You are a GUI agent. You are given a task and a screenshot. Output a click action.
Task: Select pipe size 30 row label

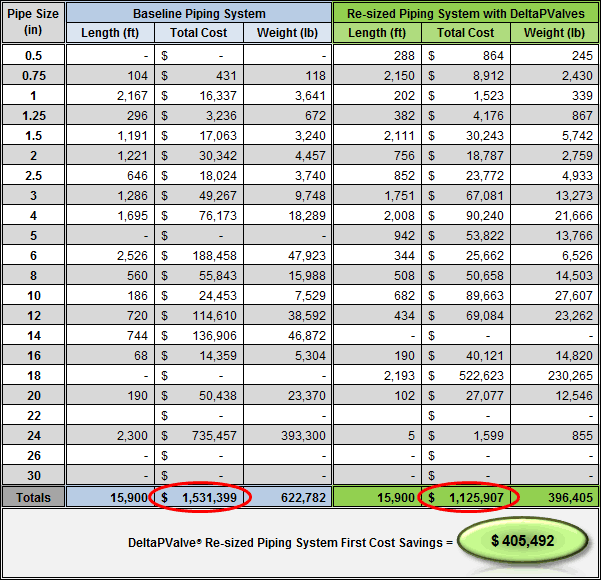[33, 475]
